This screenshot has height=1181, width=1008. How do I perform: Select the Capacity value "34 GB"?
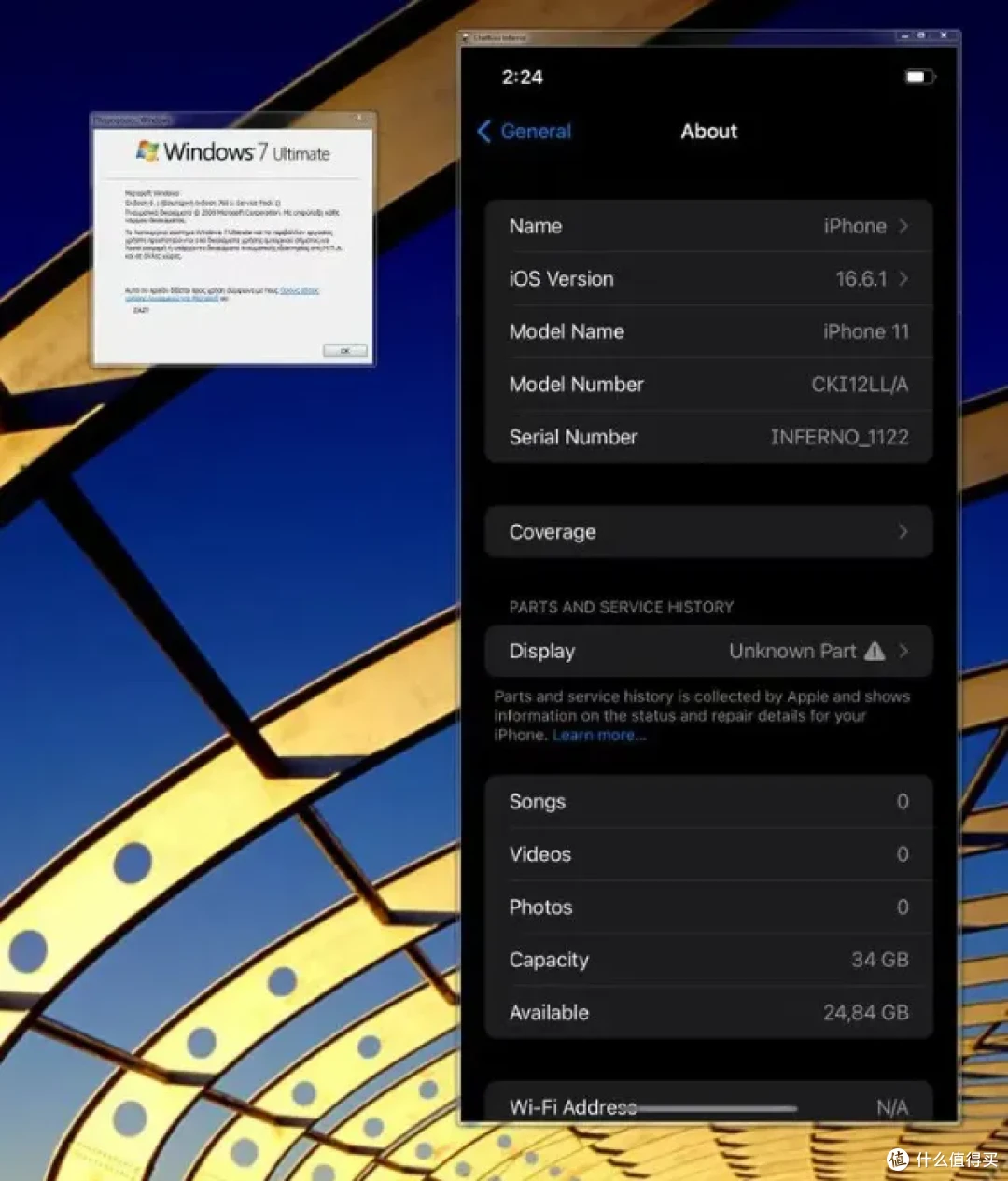click(880, 960)
